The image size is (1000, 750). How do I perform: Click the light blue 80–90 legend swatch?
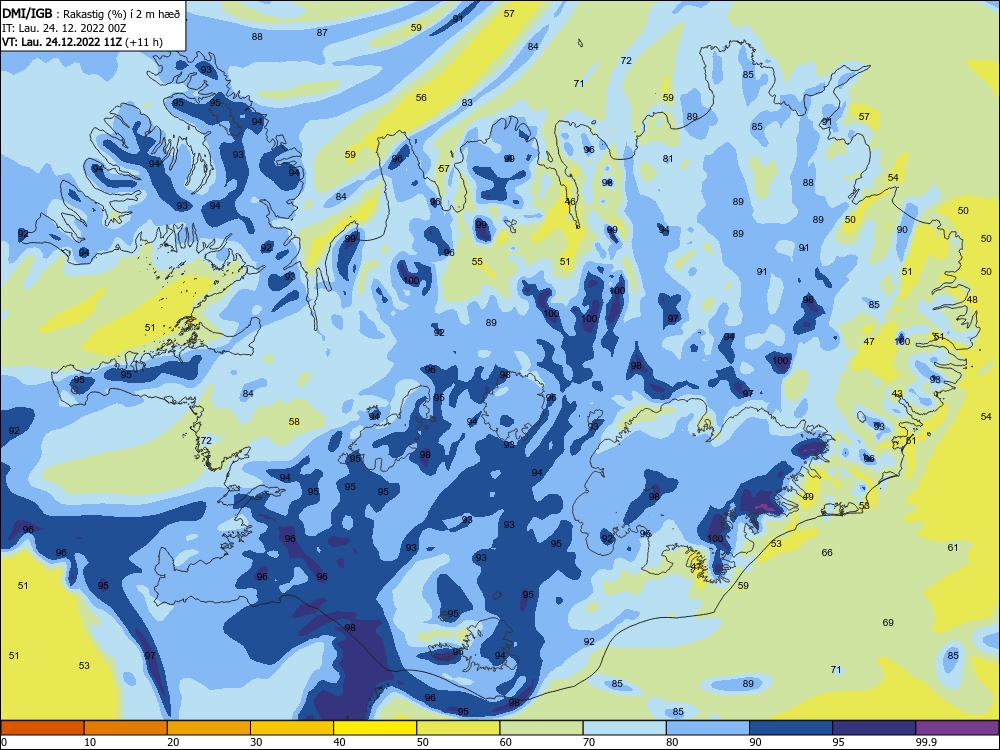[x=708, y=728]
